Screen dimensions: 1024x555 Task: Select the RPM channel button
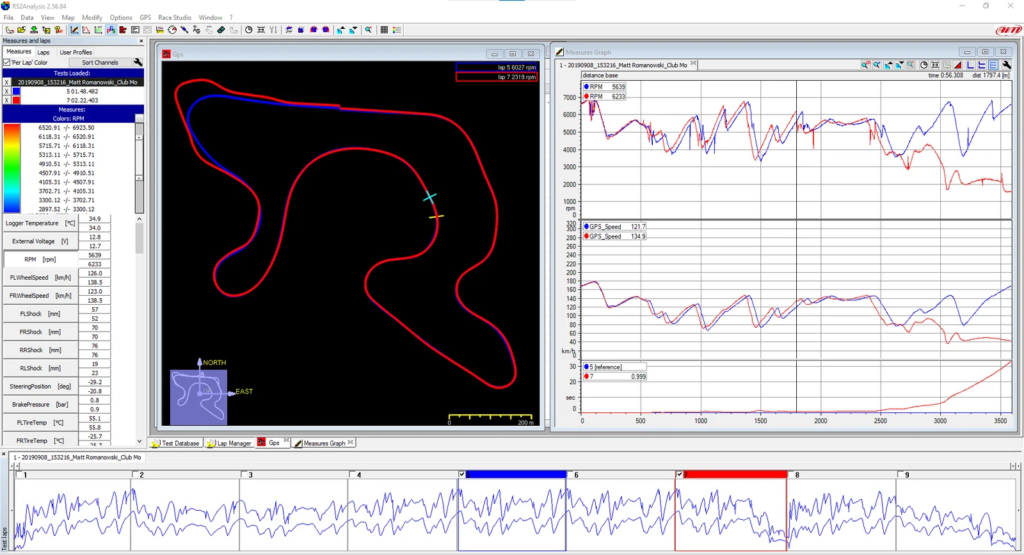coord(40,259)
